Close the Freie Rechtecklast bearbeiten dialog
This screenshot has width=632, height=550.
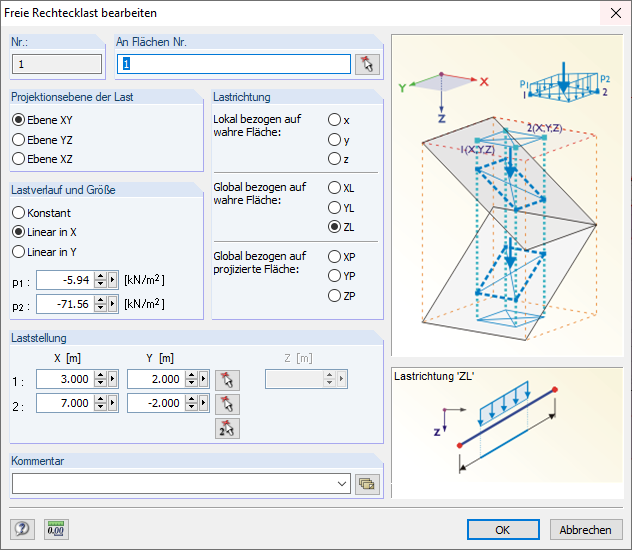(615, 13)
